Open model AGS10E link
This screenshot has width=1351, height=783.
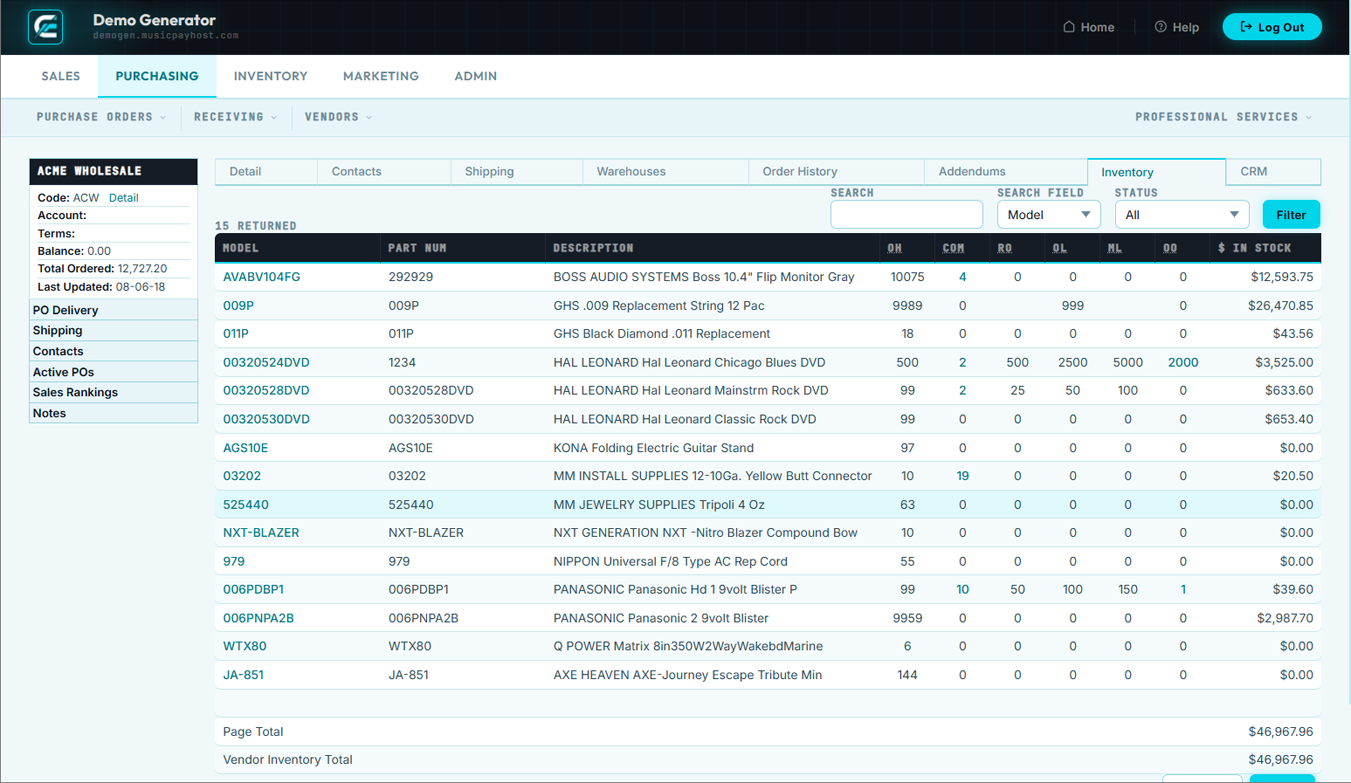[246, 448]
